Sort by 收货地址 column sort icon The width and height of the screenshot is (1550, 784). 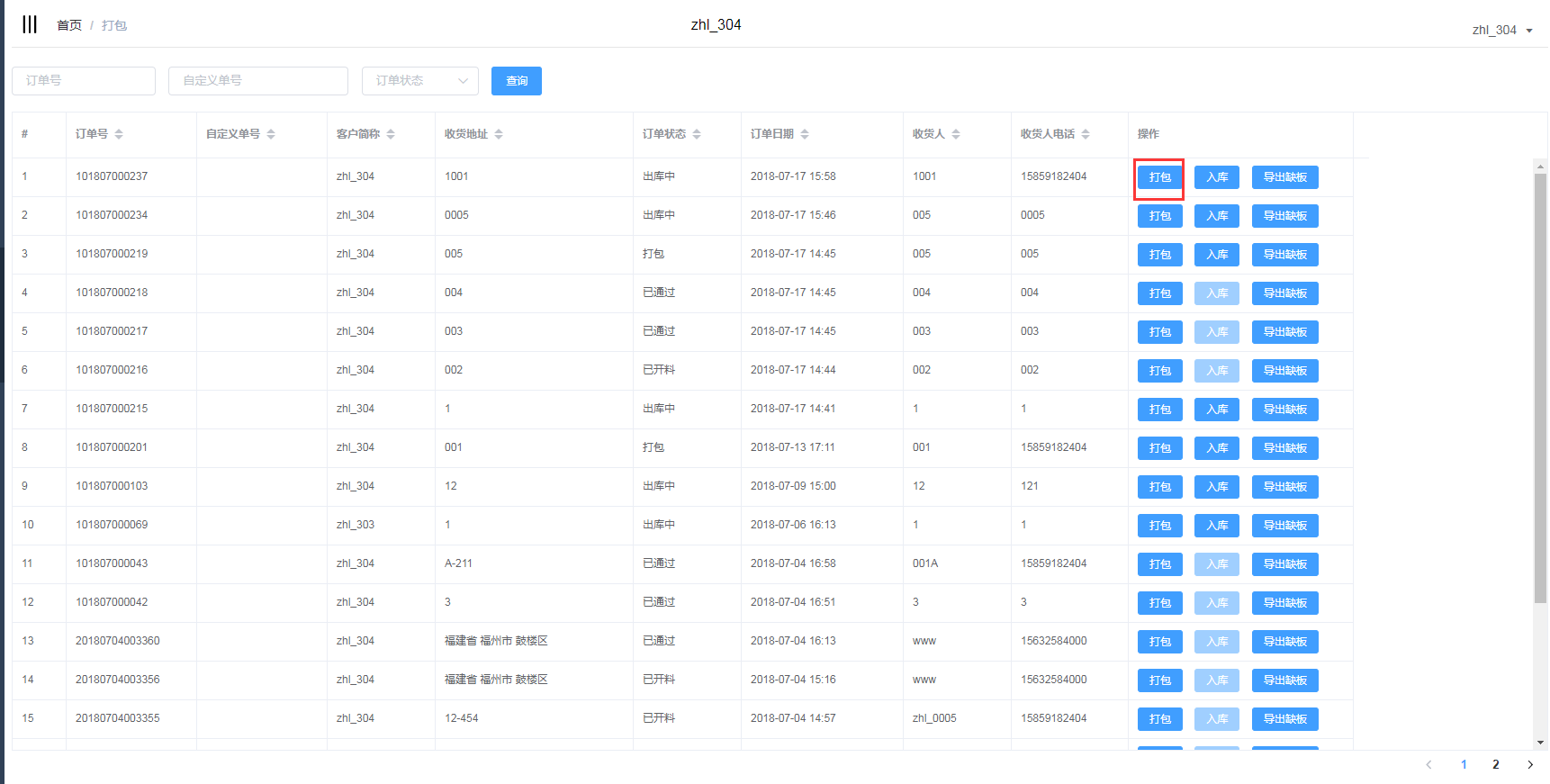[499, 134]
